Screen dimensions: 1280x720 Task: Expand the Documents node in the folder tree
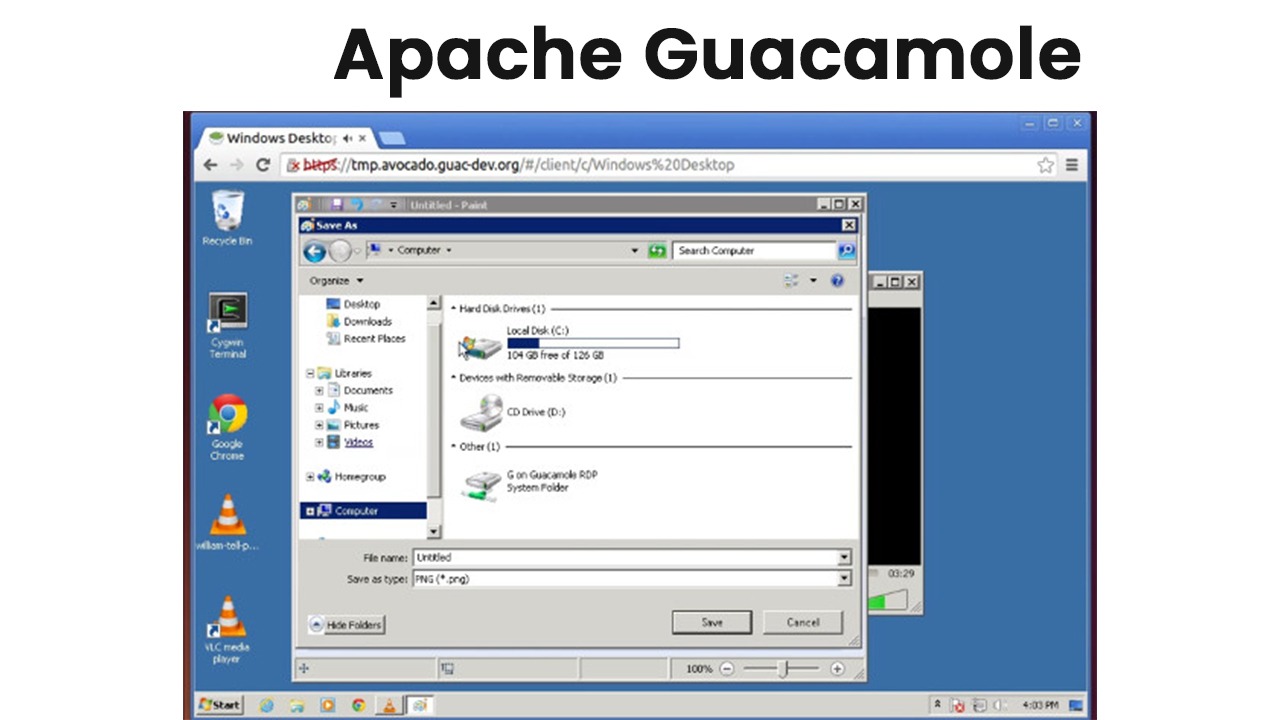[320, 390]
